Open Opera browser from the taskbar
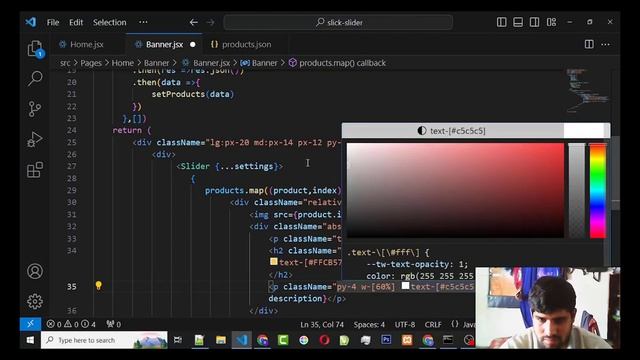This screenshot has width=640, height=360. coord(324,340)
